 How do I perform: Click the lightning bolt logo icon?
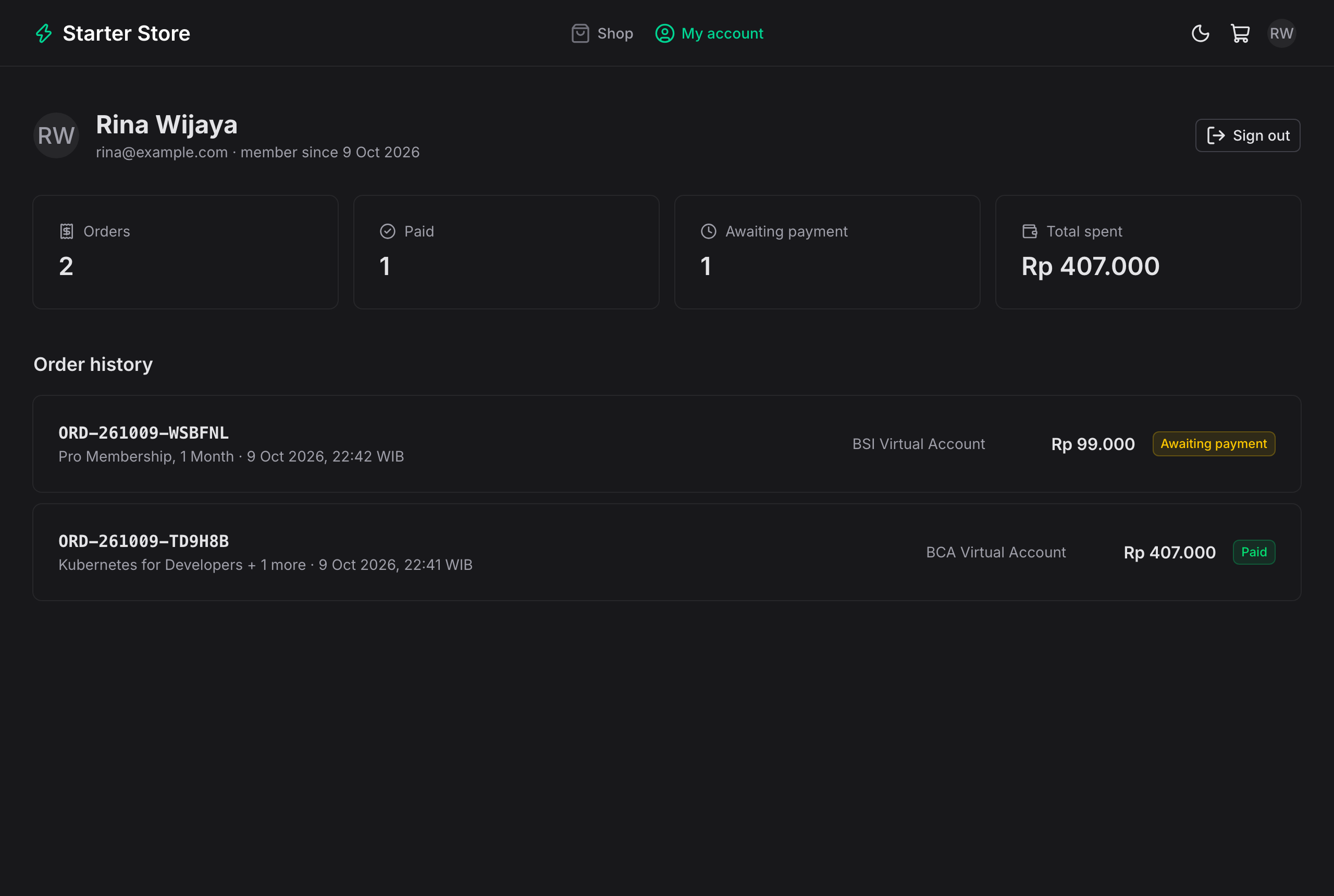click(44, 33)
